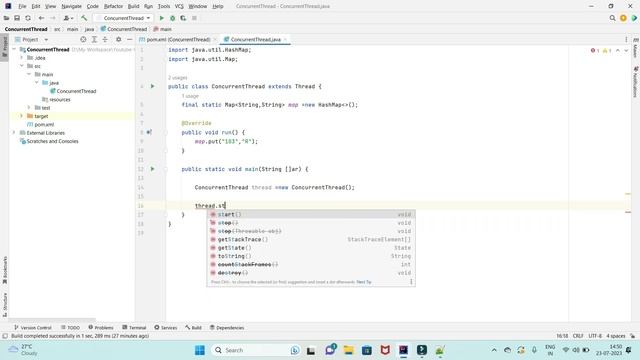Open the Maven tool window on right edge
The image size is (640, 360).
coord(636,48)
